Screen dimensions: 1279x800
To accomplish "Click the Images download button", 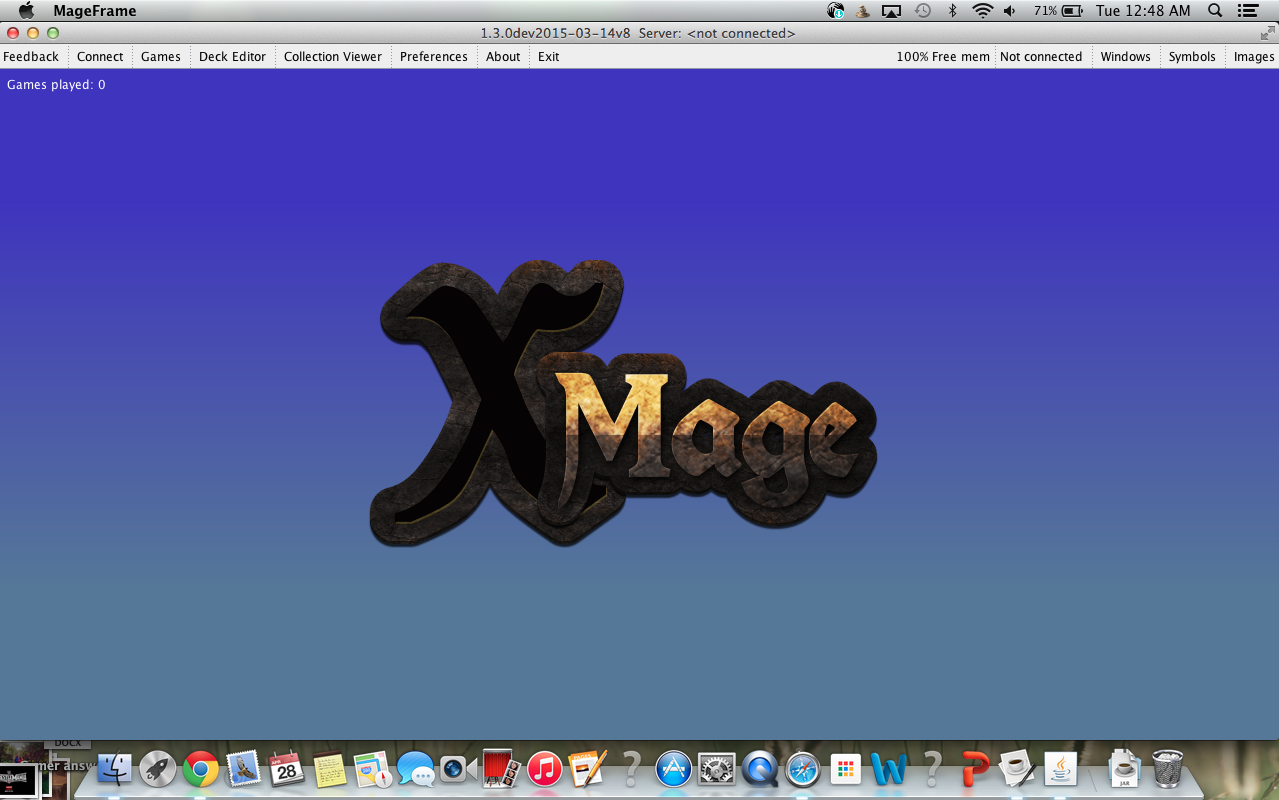I will (x=1254, y=57).
